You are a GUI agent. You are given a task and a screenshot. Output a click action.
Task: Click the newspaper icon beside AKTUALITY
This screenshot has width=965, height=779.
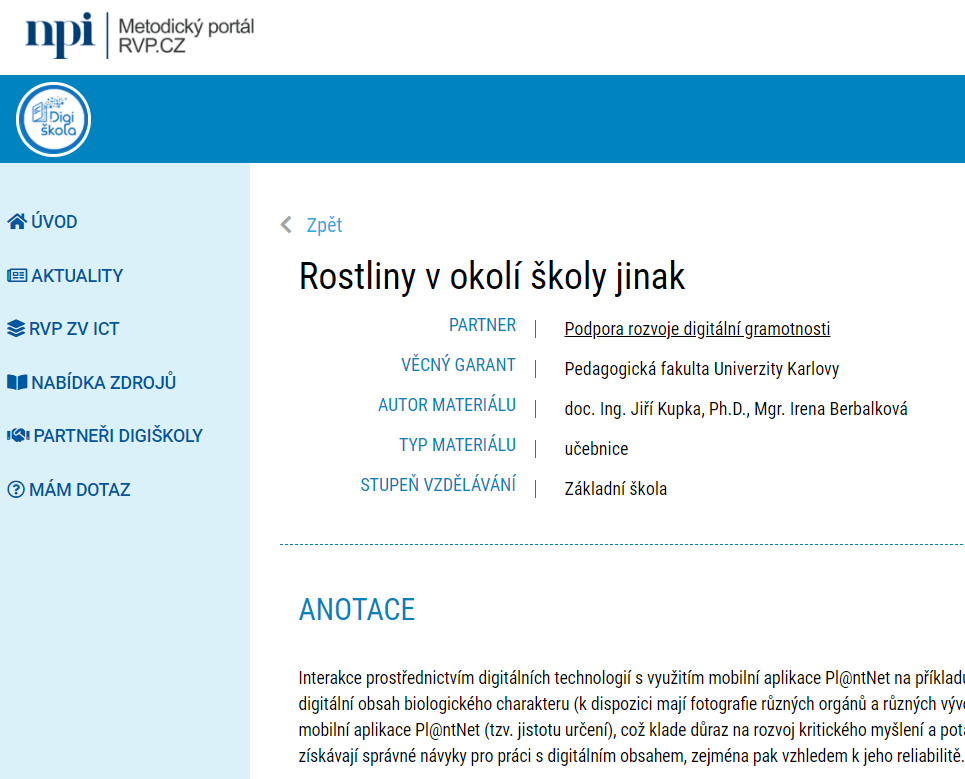coord(16,276)
